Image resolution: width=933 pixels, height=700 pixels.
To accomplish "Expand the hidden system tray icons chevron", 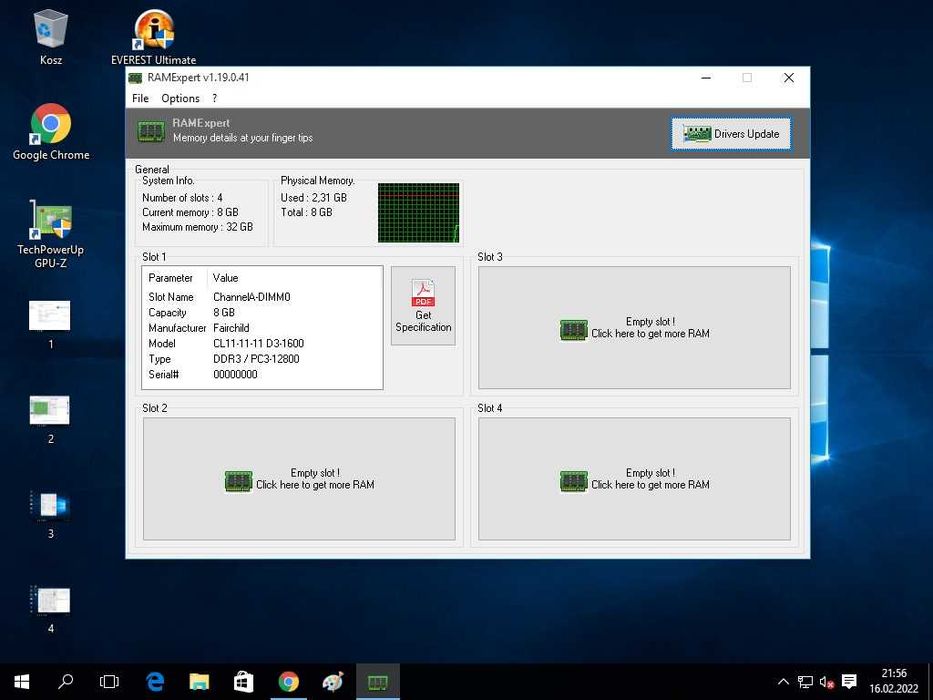I will [784, 682].
